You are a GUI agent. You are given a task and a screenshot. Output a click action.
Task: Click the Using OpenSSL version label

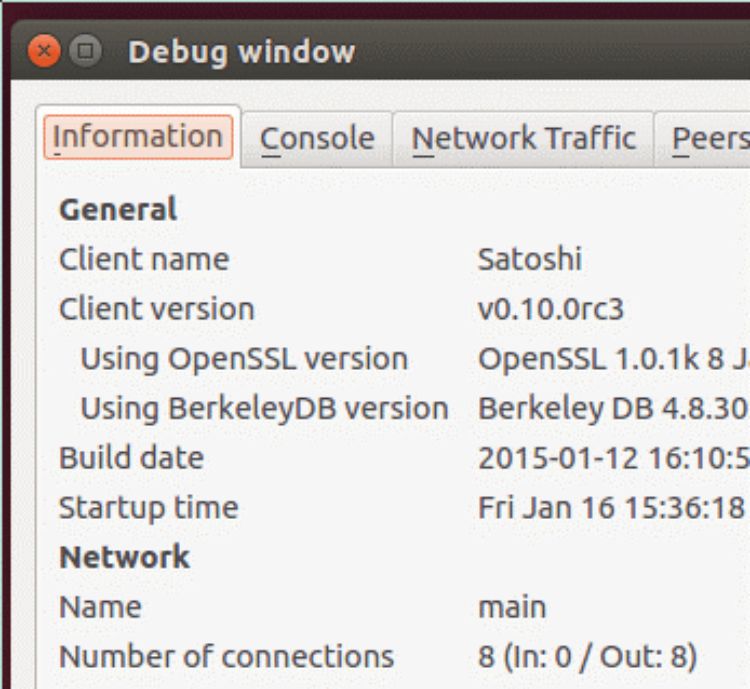click(244, 359)
